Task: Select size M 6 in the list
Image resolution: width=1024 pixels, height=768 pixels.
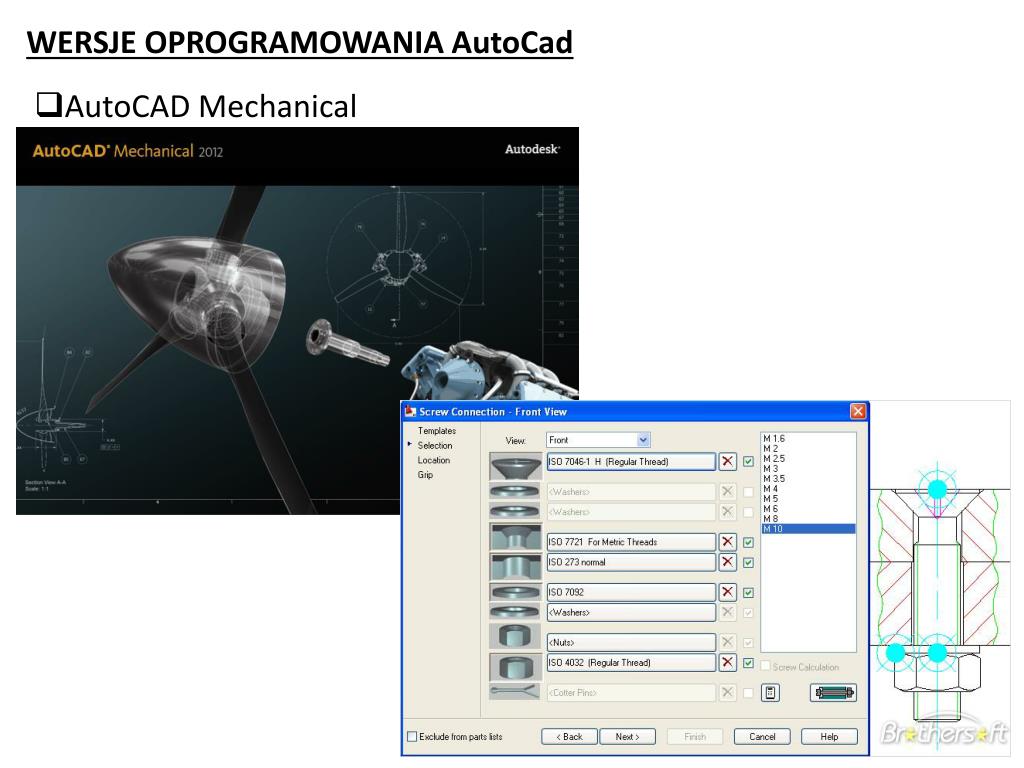Action: (808, 509)
